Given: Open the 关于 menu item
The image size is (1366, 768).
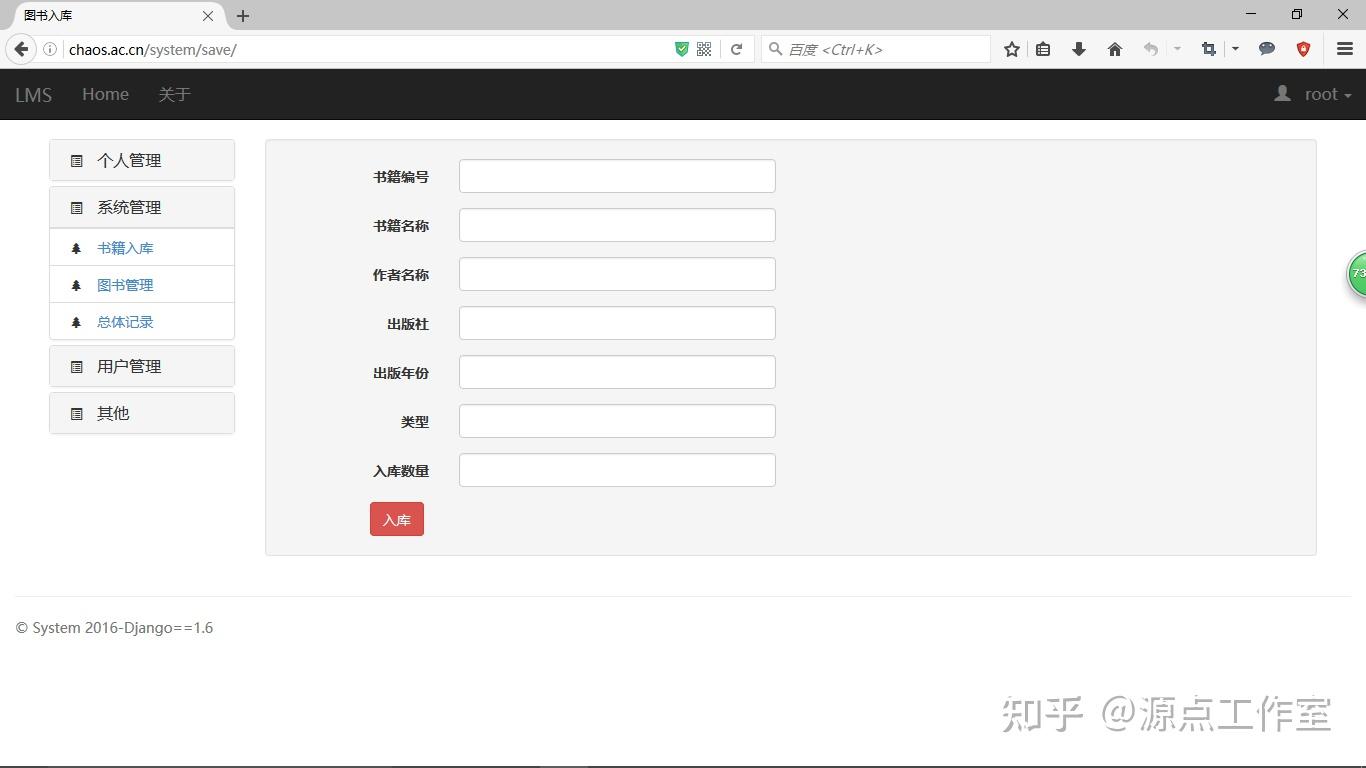Looking at the screenshot, I should tap(175, 94).
